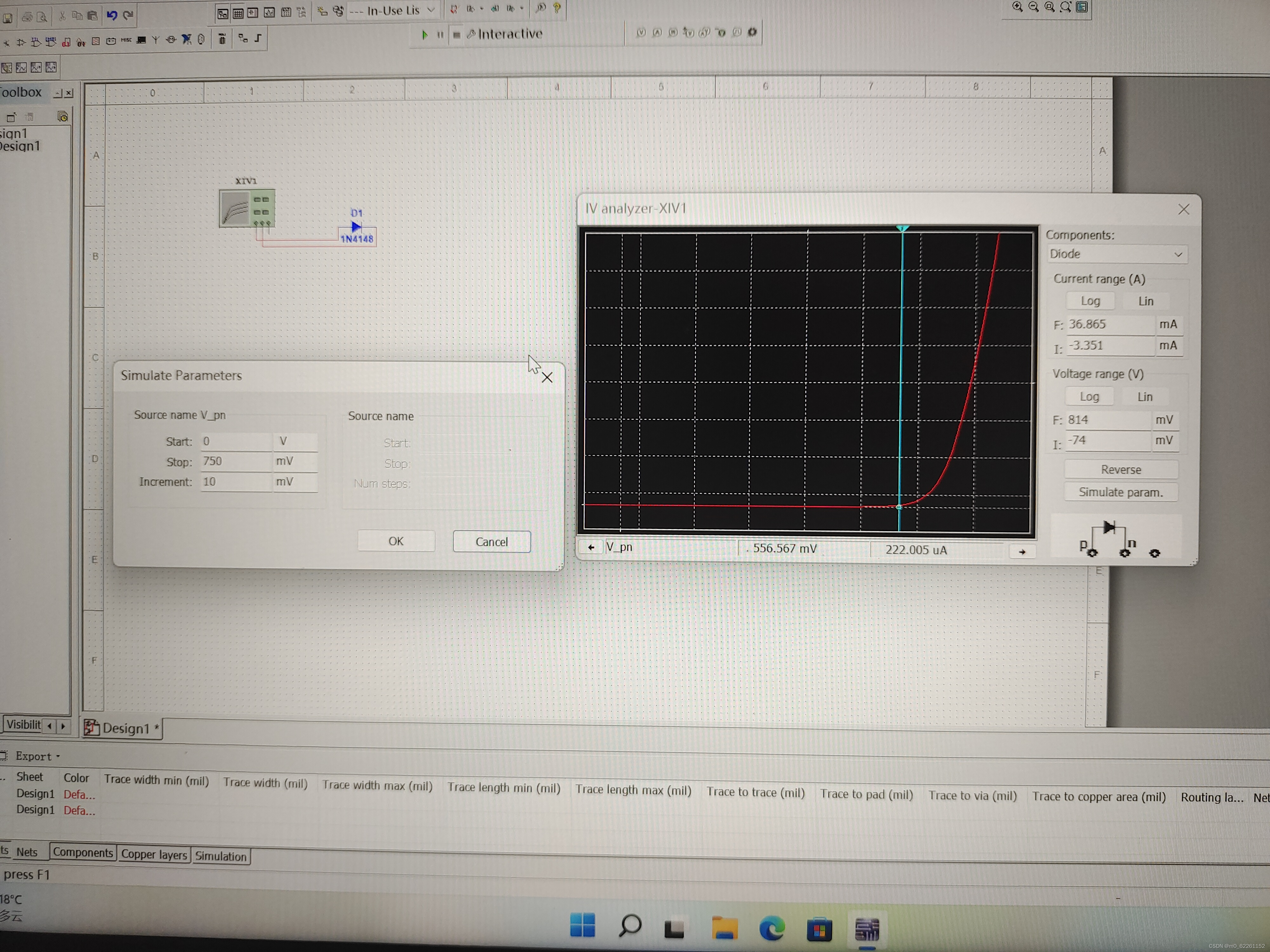
Task: Click the Paste clipboard icon
Action: (x=92, y=16)
